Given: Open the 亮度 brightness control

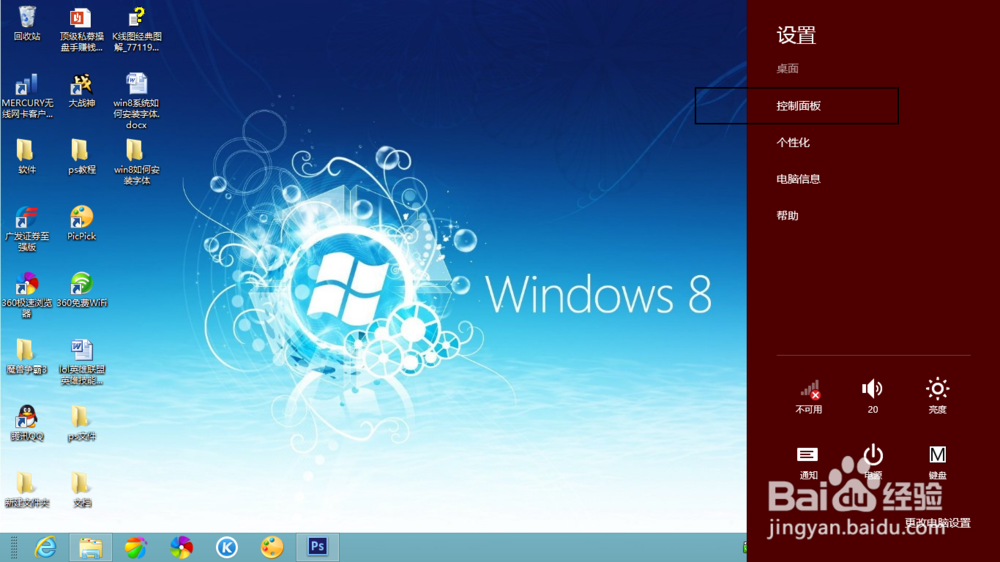Looking at the screenshot, I should point(937,396).
